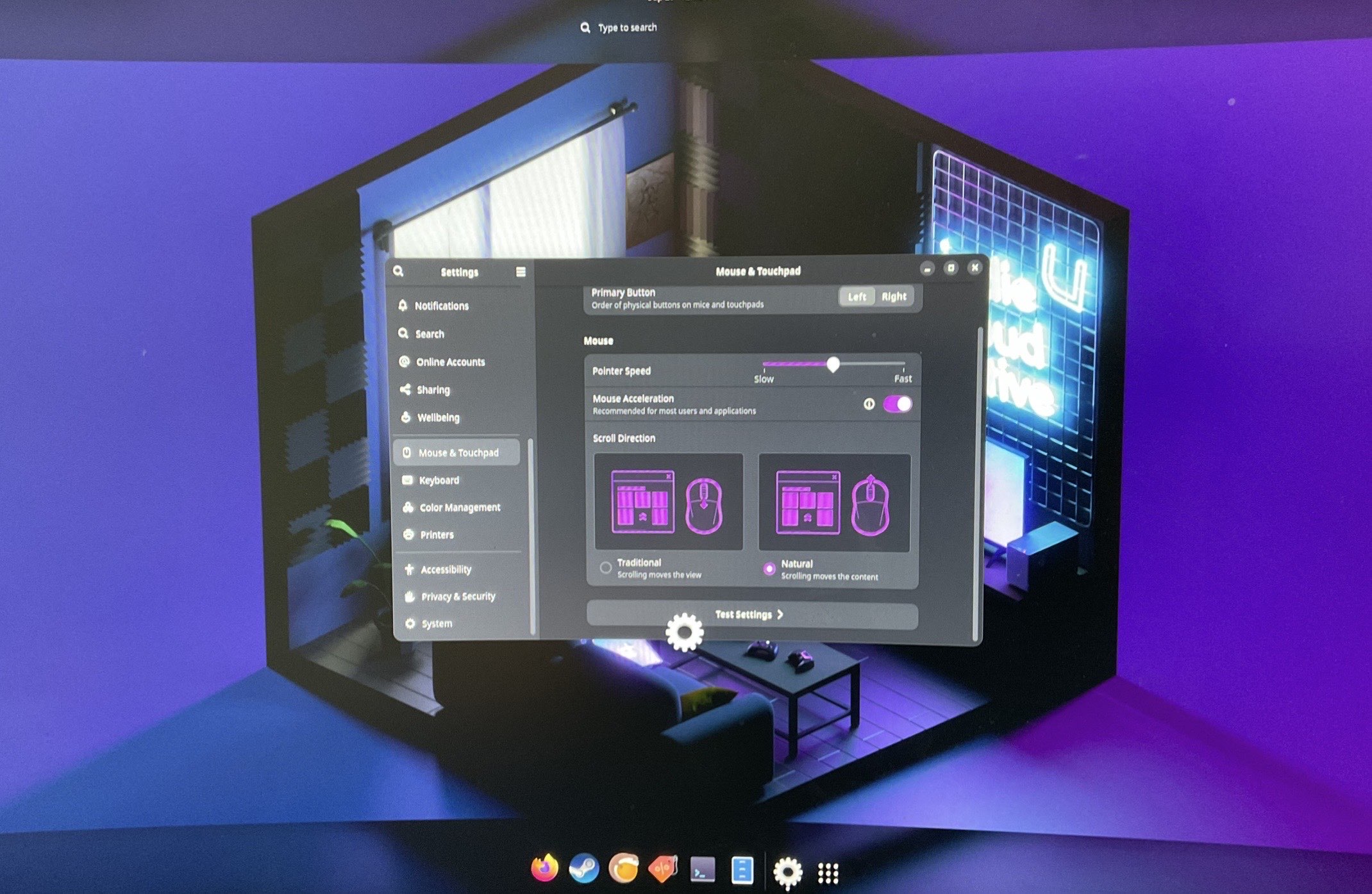
Task: Open Online Accounts in the sidebar
Action: pyautogui.click(x=450, y=361)
